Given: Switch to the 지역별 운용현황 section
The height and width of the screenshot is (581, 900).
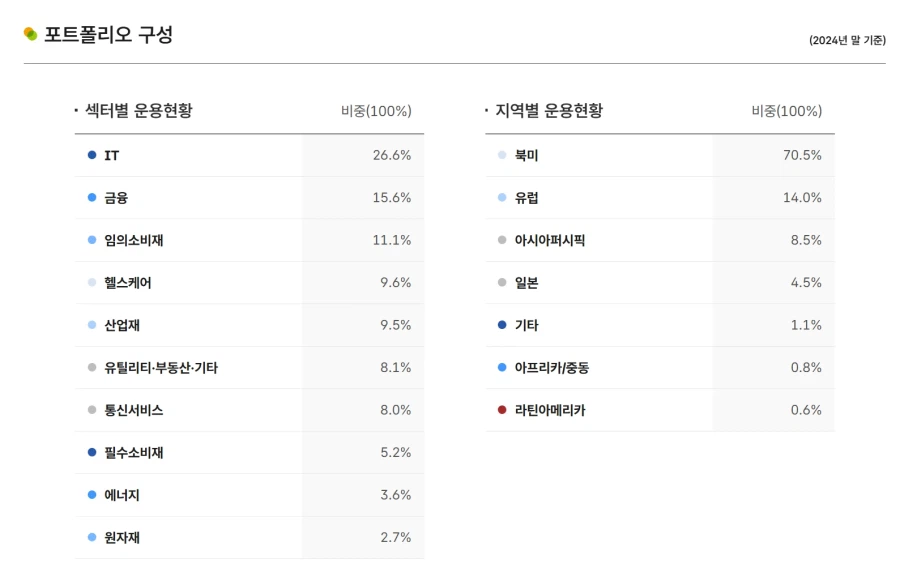Looking at the screenshot, I should (x=545, y=111).
